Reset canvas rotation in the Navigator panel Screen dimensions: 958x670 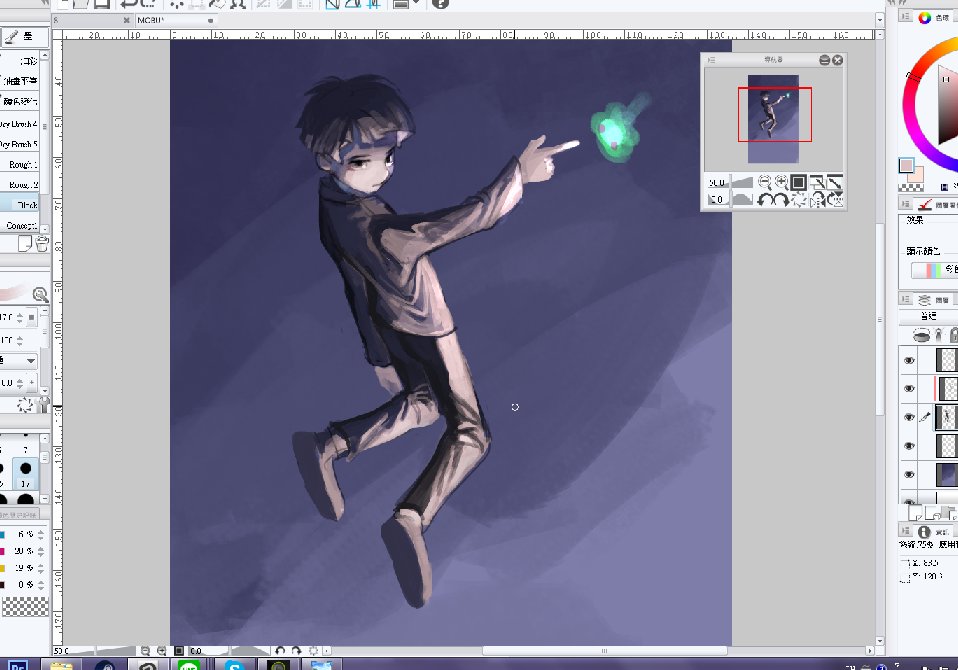pyautogui.click(x=798, y=199)
